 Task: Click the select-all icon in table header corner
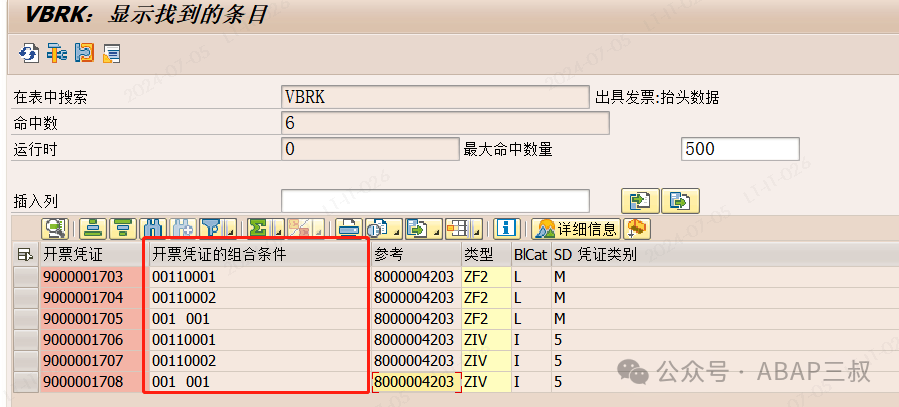(x=25, y=256)
